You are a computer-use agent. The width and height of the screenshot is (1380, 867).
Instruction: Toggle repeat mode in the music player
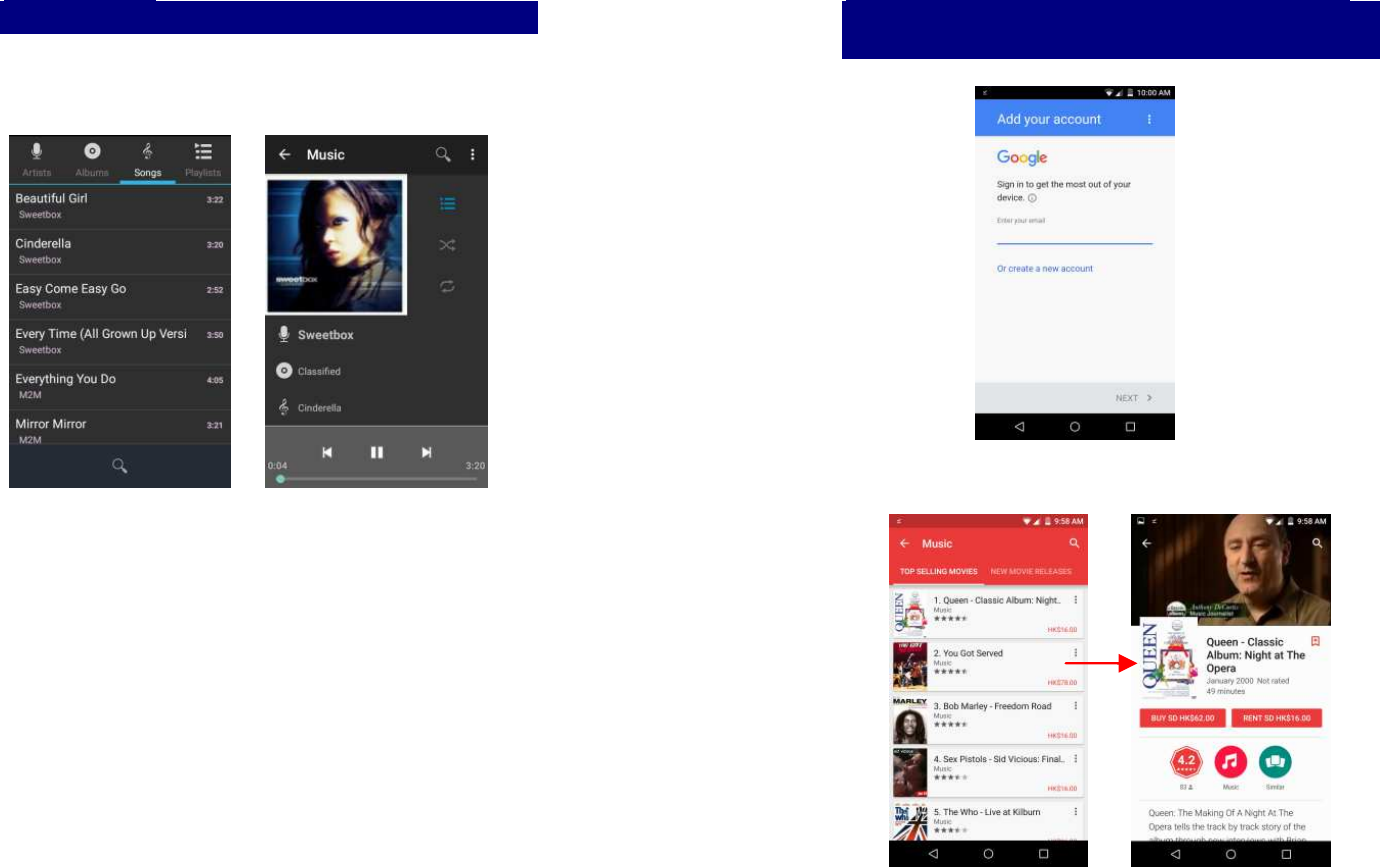point(448,287)
